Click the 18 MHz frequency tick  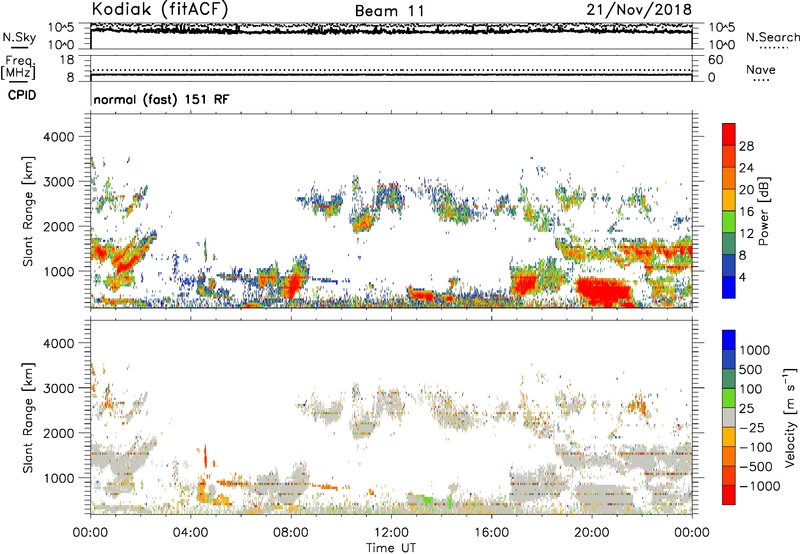[x=67, y=60]
